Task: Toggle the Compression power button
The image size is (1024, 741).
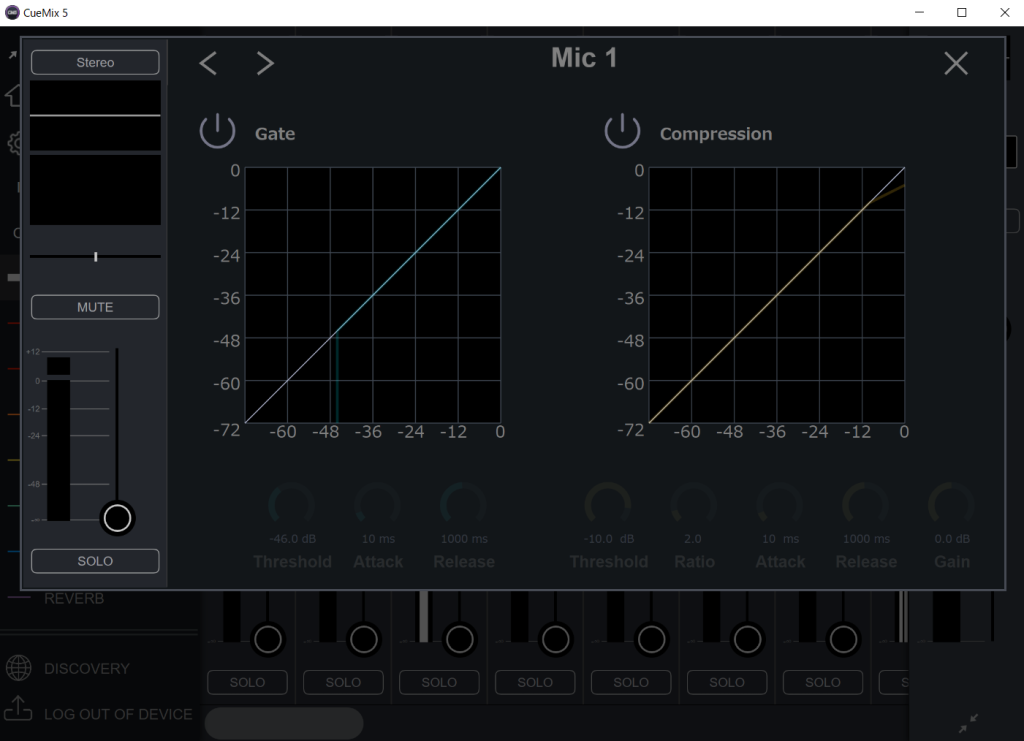Action: [621, 132]
